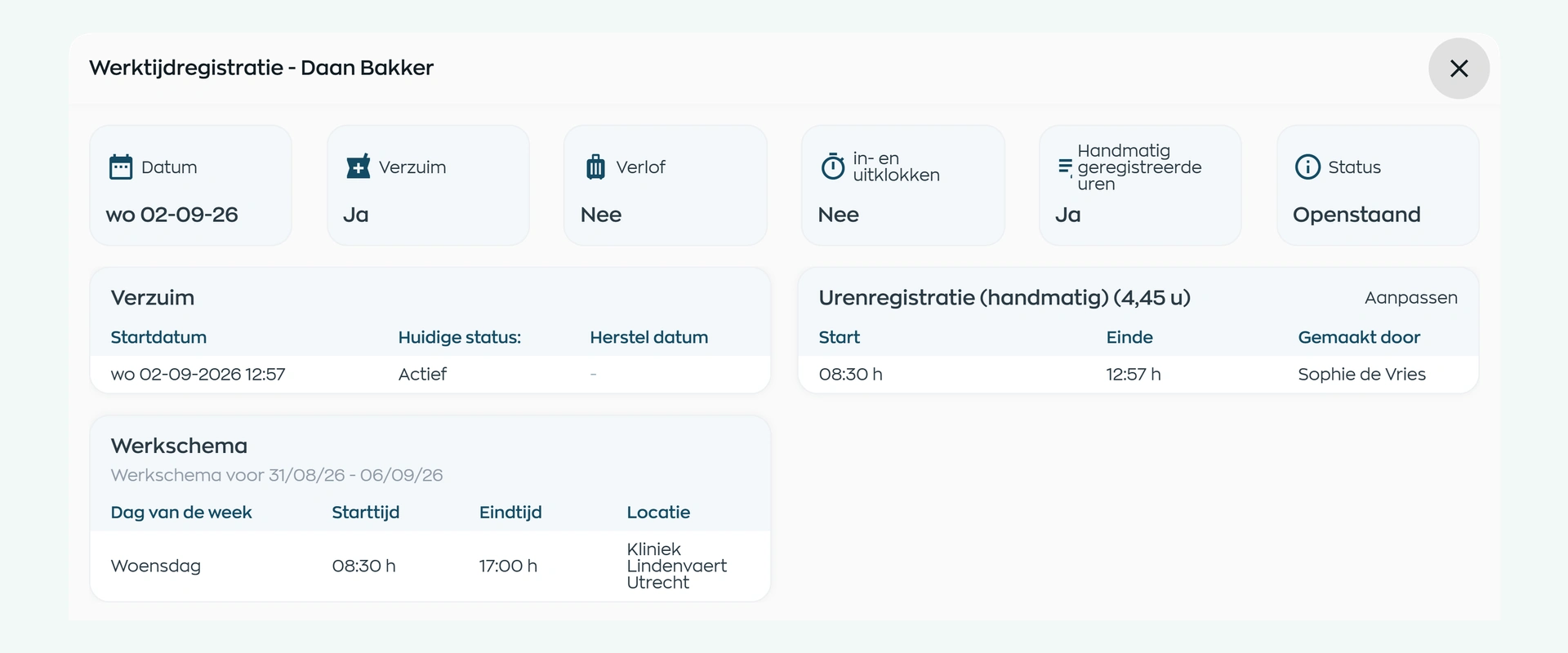Click the stopwatch icon for in- en uitklokken
Viewport: 1568px width, 653px height.
[x=832, y=167]
